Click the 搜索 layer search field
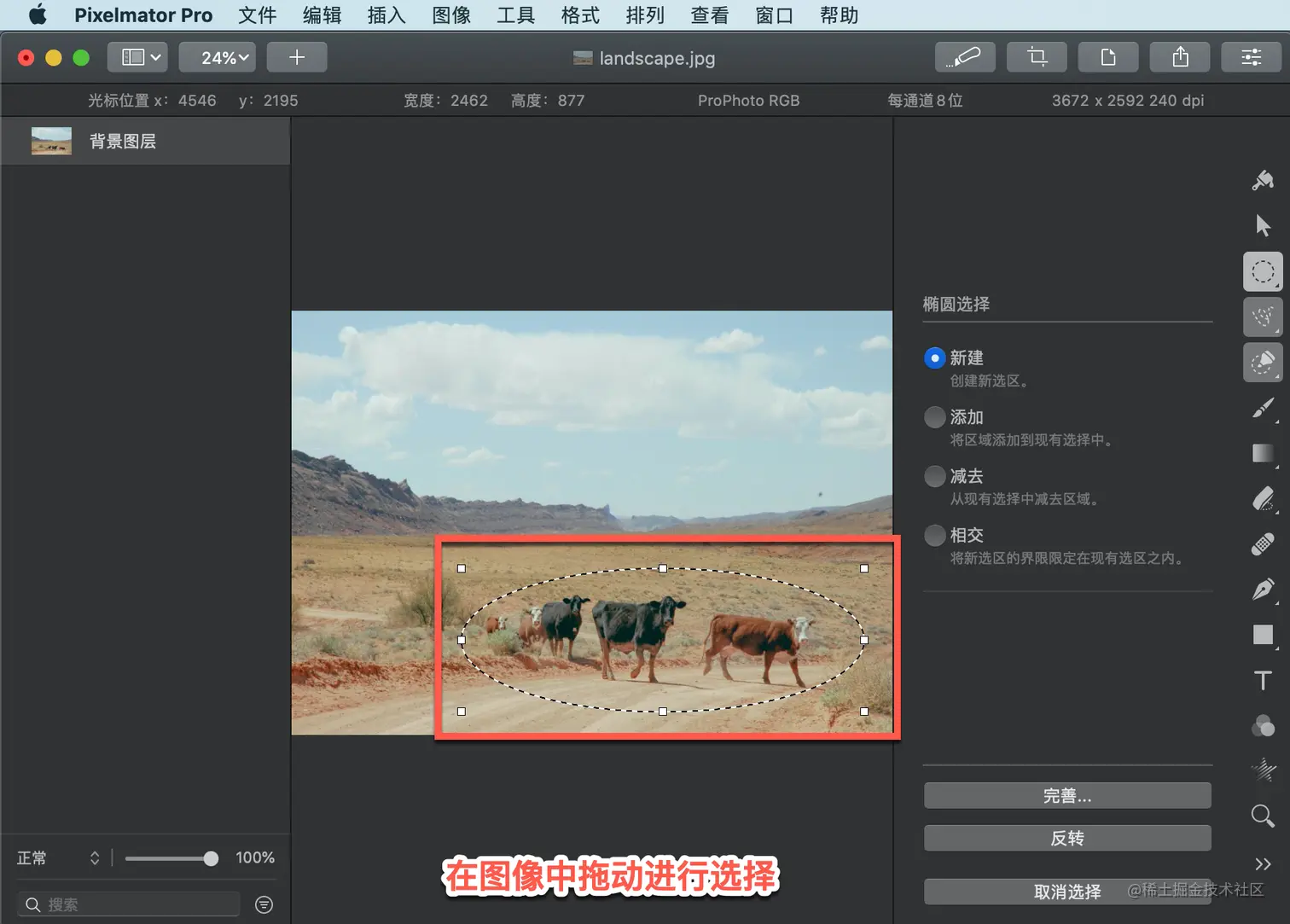The image size is (1290, 924). point(129,904)
